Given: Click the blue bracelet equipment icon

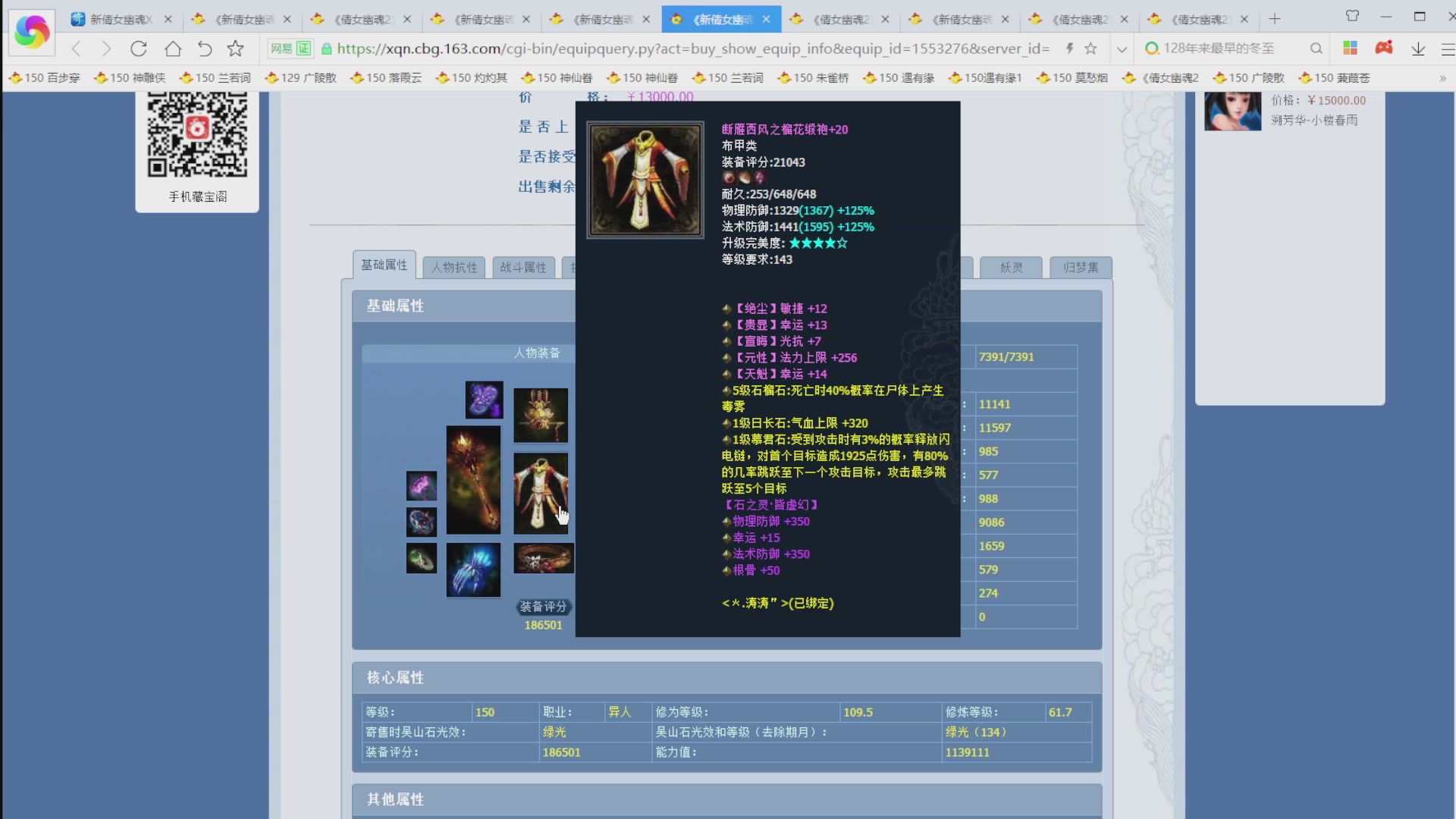Looking at the screenshot, I should click(422, 522).
